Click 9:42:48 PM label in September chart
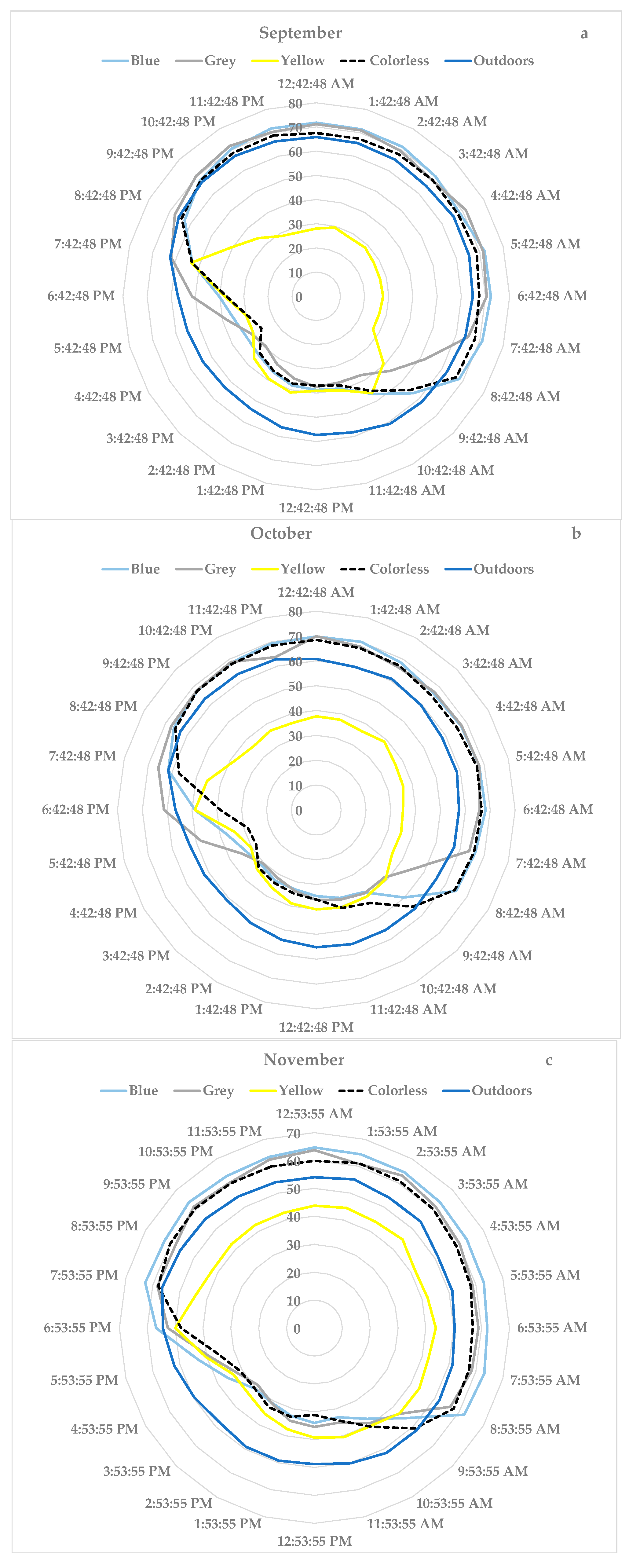The image size is (629, 1568). (x=140, y=154)
